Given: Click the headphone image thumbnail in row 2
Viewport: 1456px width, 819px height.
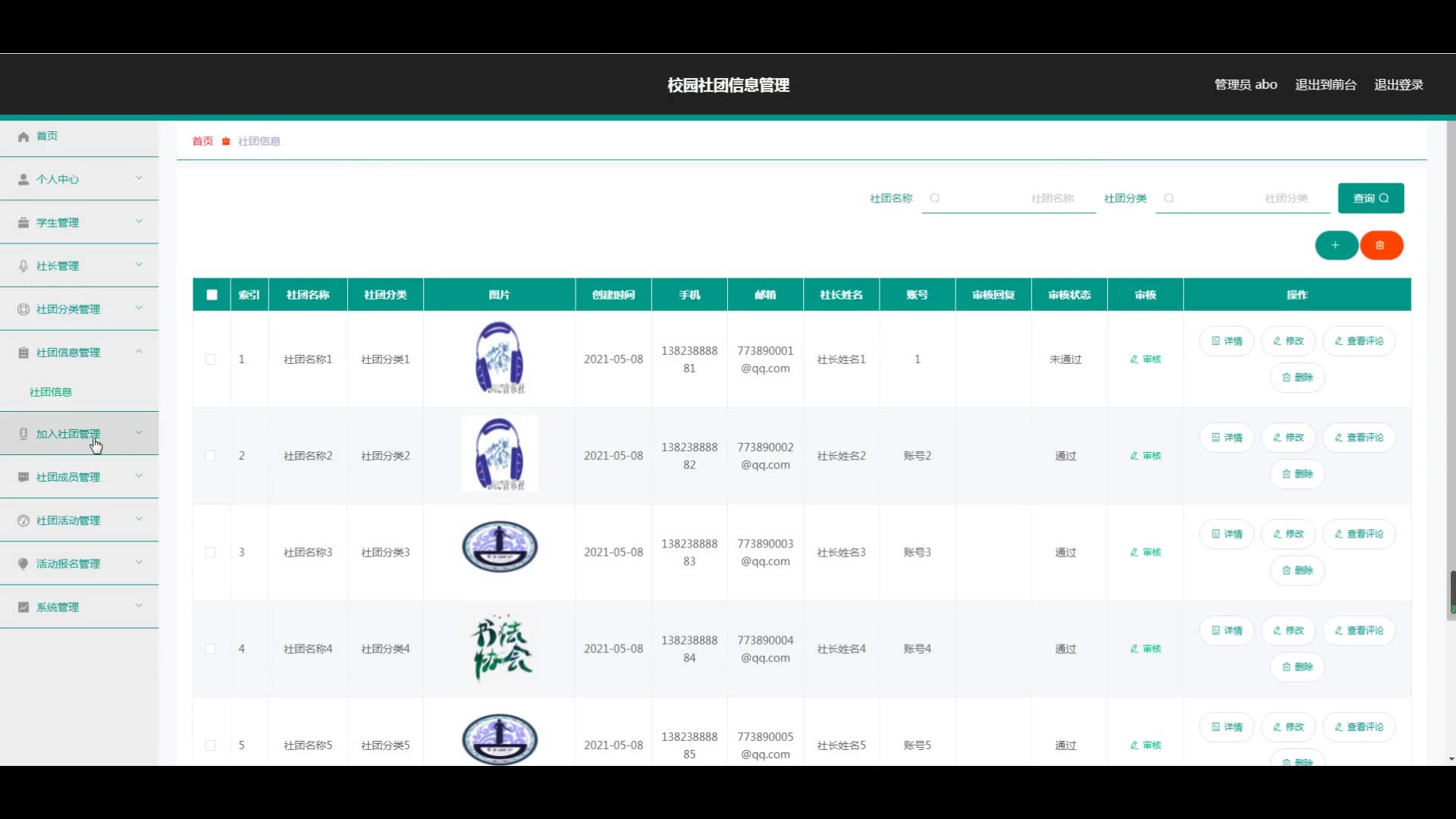Looking at the screenshot, I should [500, 454].
